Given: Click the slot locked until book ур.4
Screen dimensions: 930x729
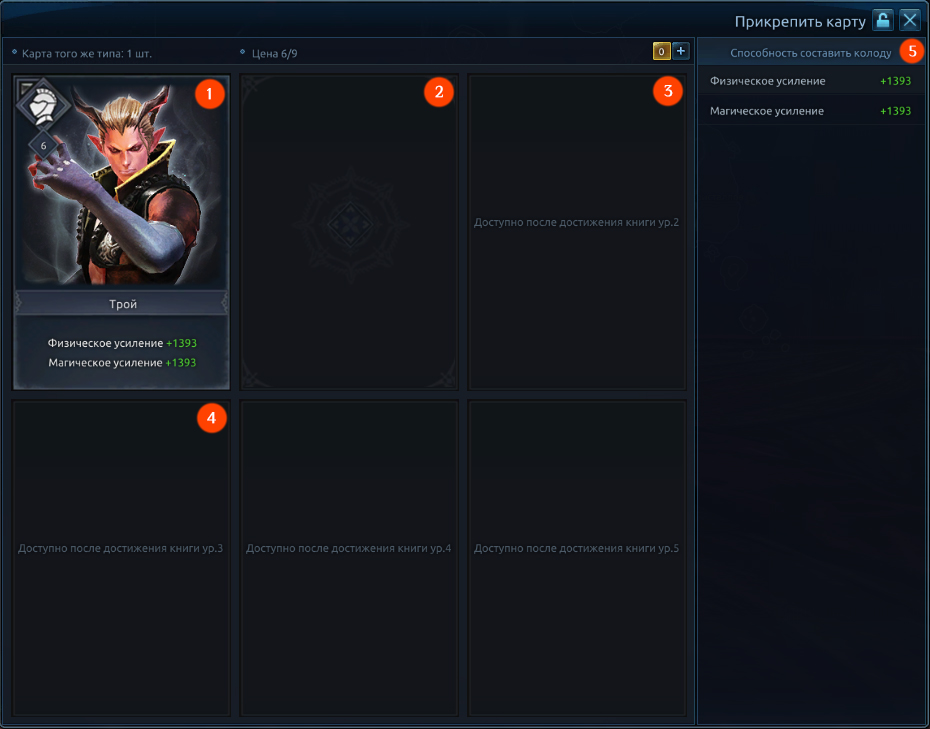Looking at the screenshot, I should pyautogui.click(x=349, y=558).
